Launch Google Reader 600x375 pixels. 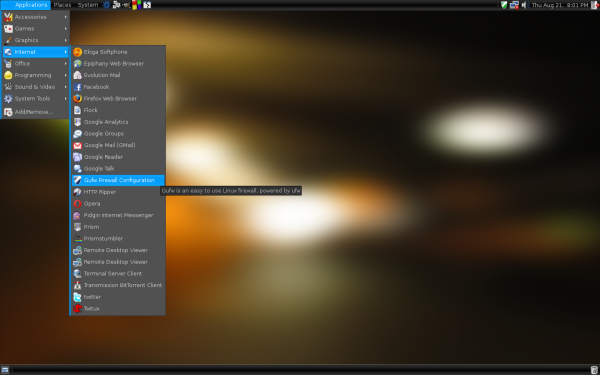[x=118, y=157]
